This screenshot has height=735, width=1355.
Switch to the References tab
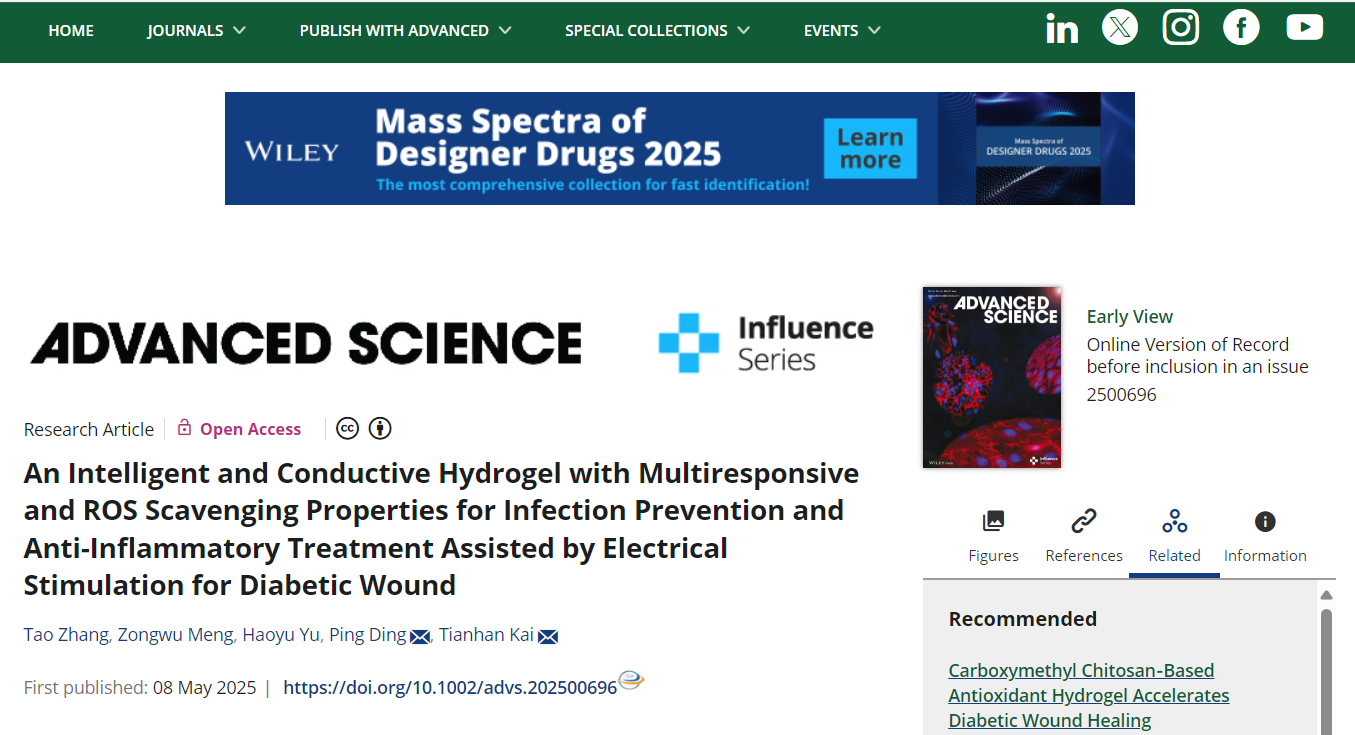1084,536
